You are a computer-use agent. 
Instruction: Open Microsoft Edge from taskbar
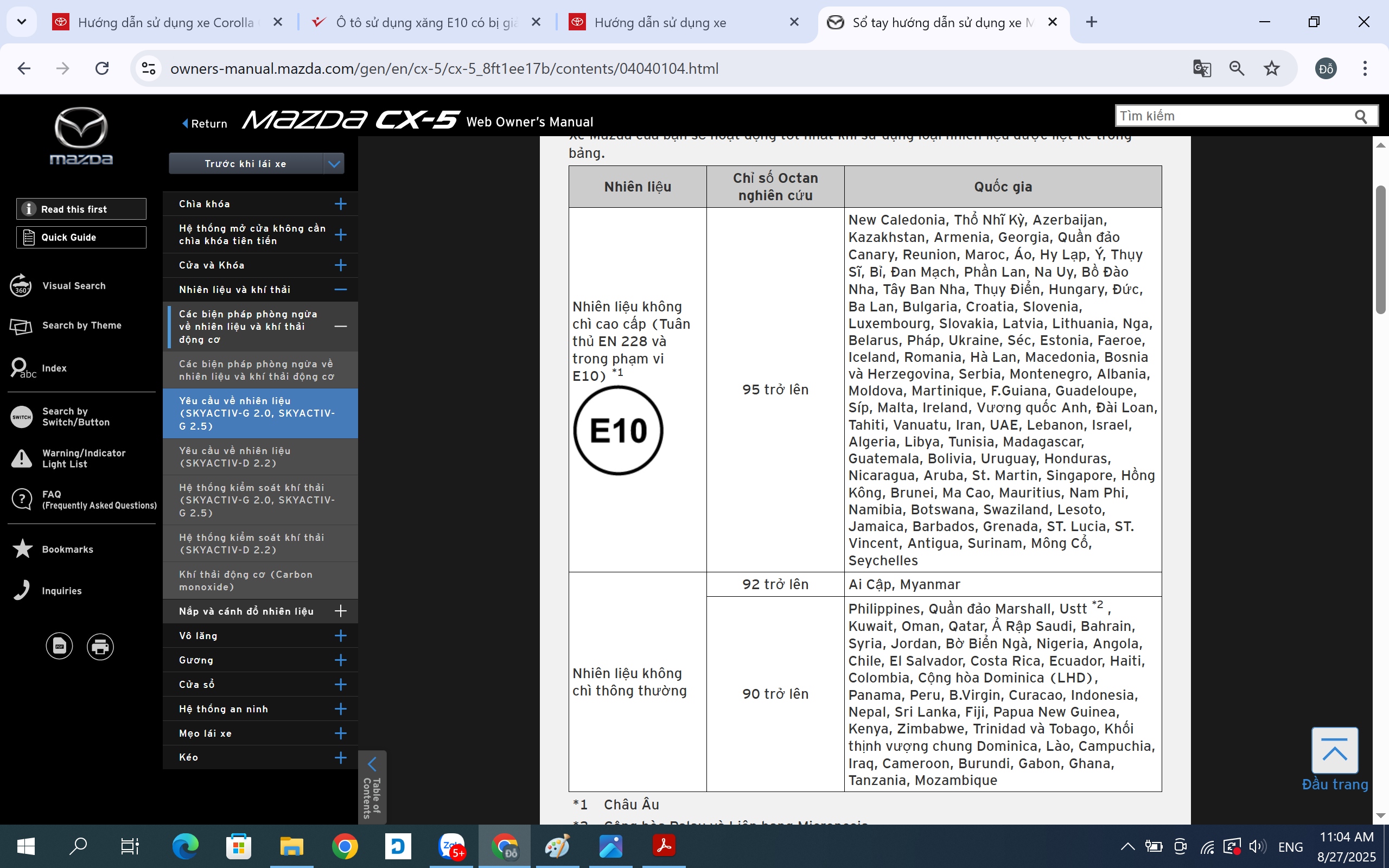185,846
